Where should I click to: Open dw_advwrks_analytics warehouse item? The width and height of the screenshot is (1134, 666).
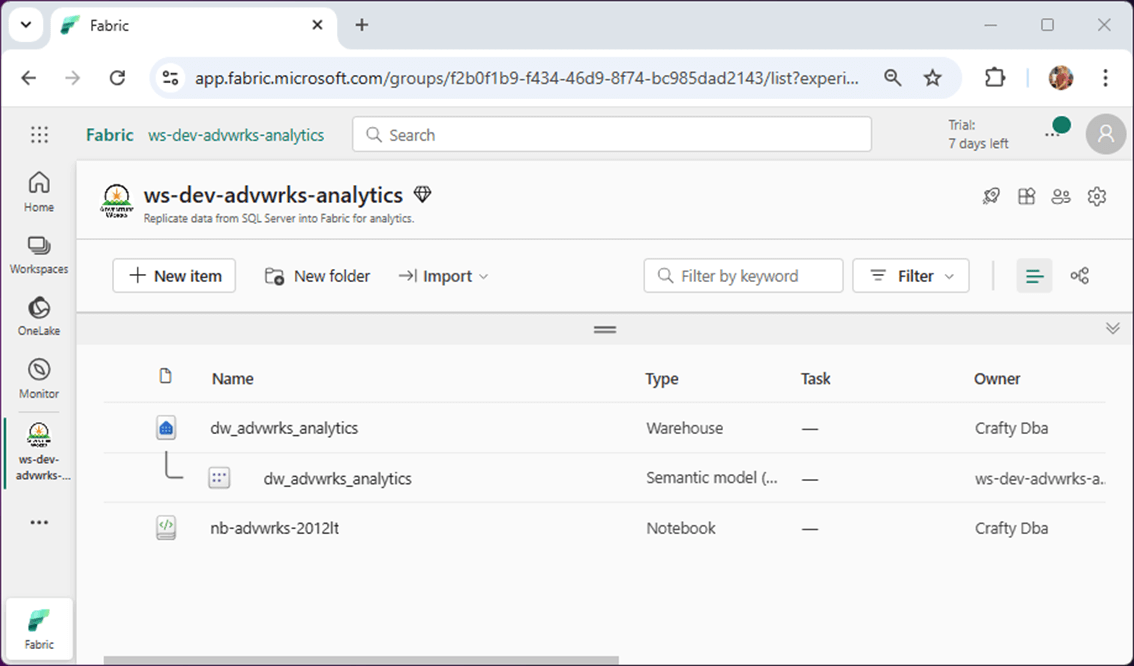pyautogui.click(x=284, y=428)
